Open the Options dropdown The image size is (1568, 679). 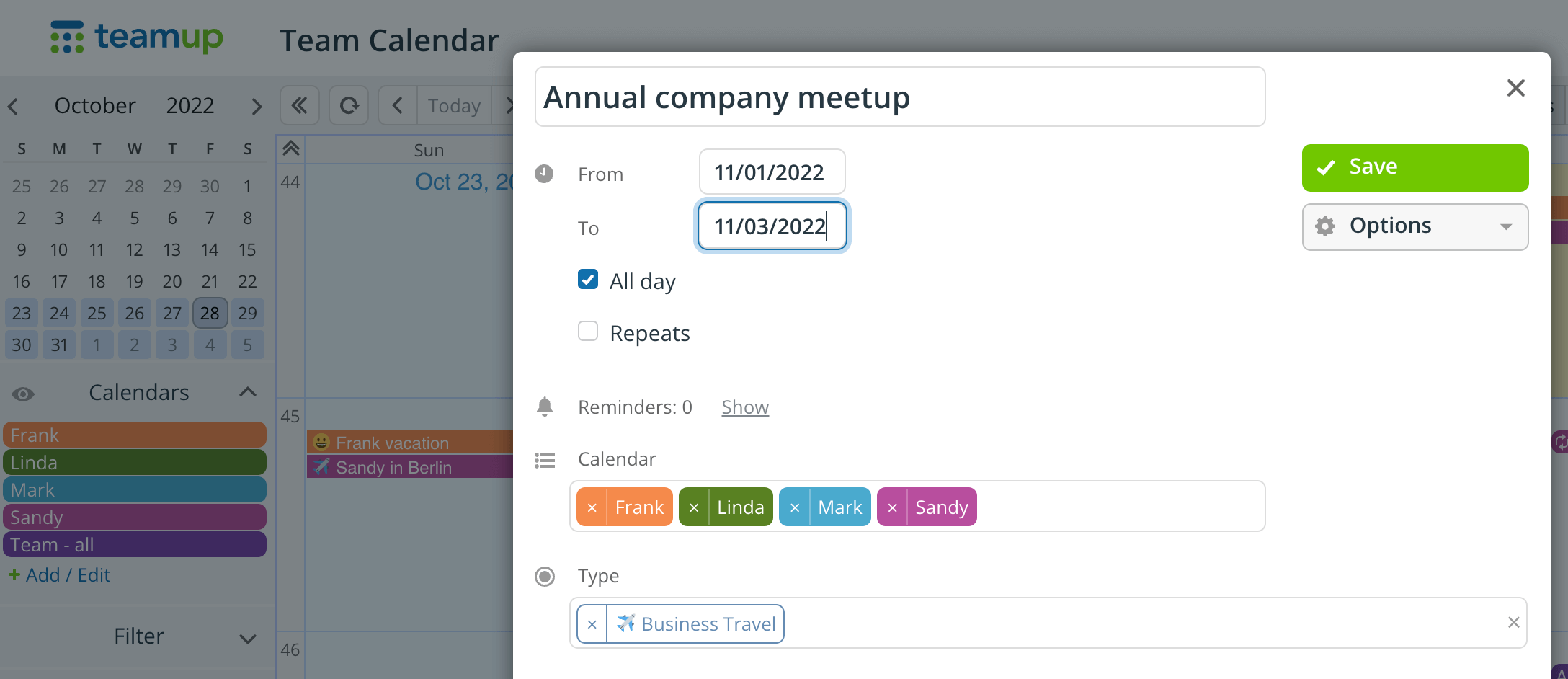click(1415, 226)
